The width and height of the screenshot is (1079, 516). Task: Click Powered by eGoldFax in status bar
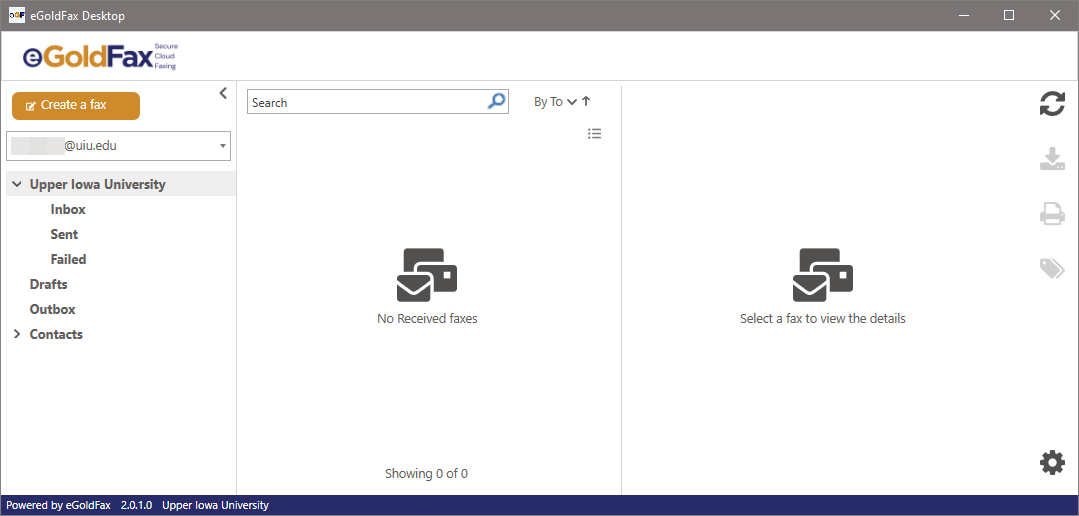[58, 505]
